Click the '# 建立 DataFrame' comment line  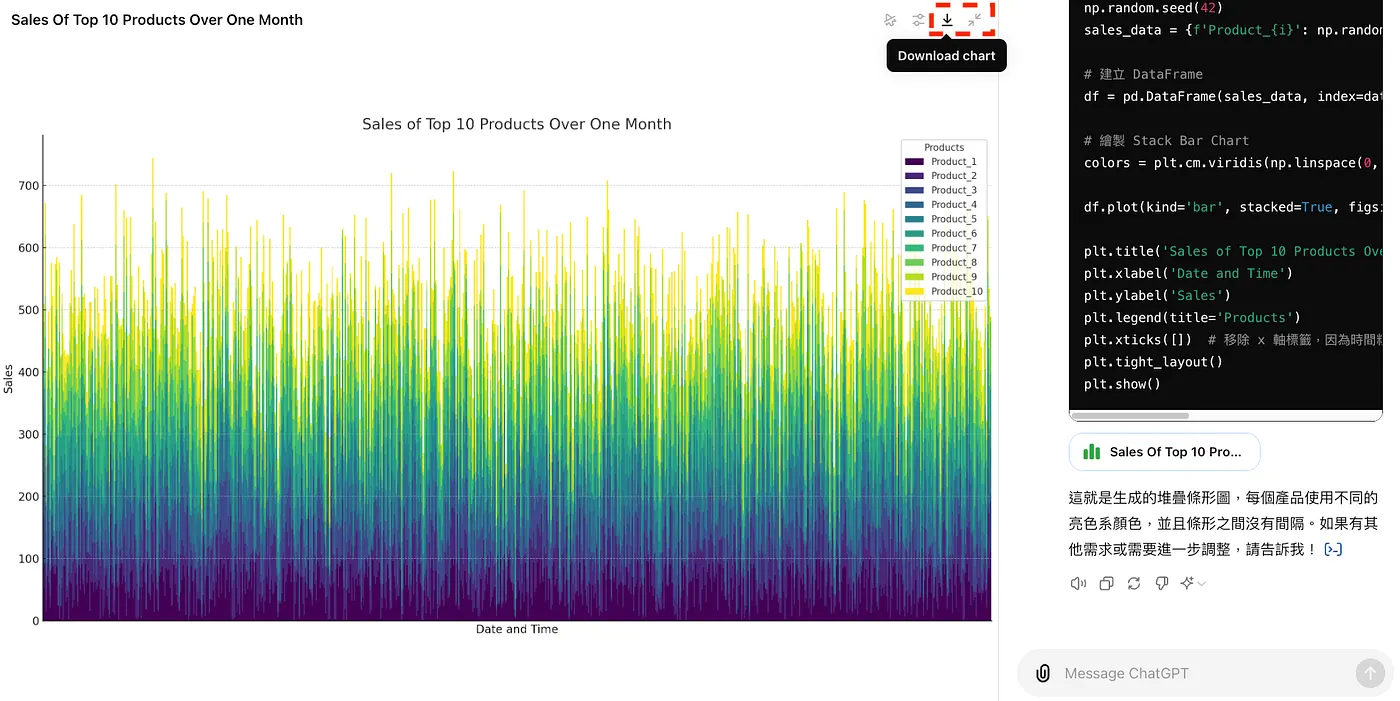(1143, 74)
